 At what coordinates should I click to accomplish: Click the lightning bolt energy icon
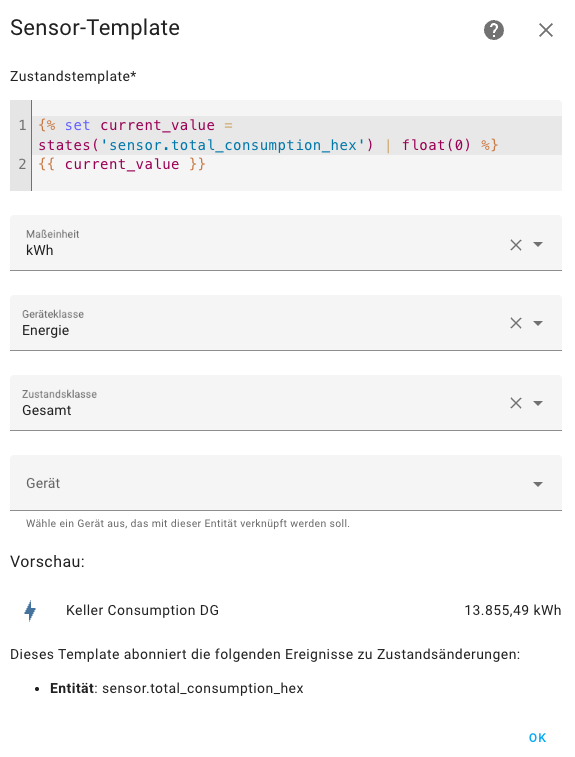click(30, 610)
